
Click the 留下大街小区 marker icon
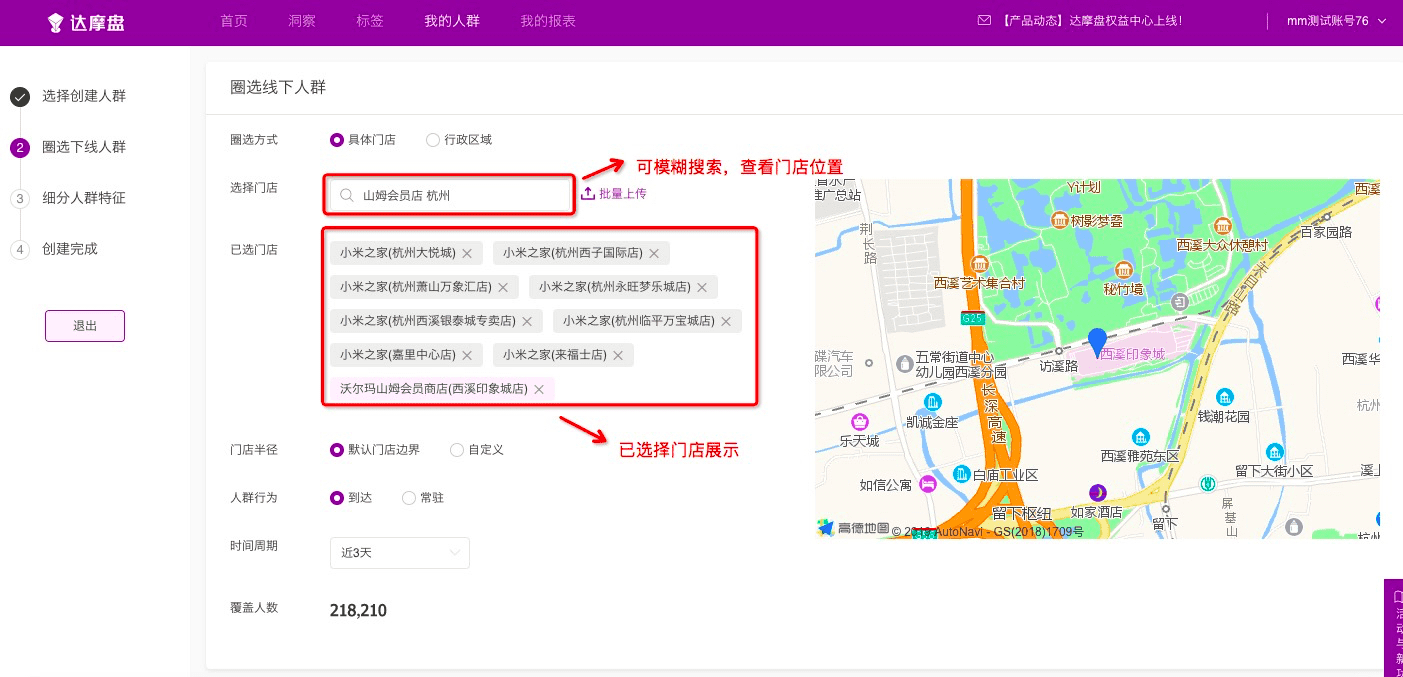point(1274,452)
